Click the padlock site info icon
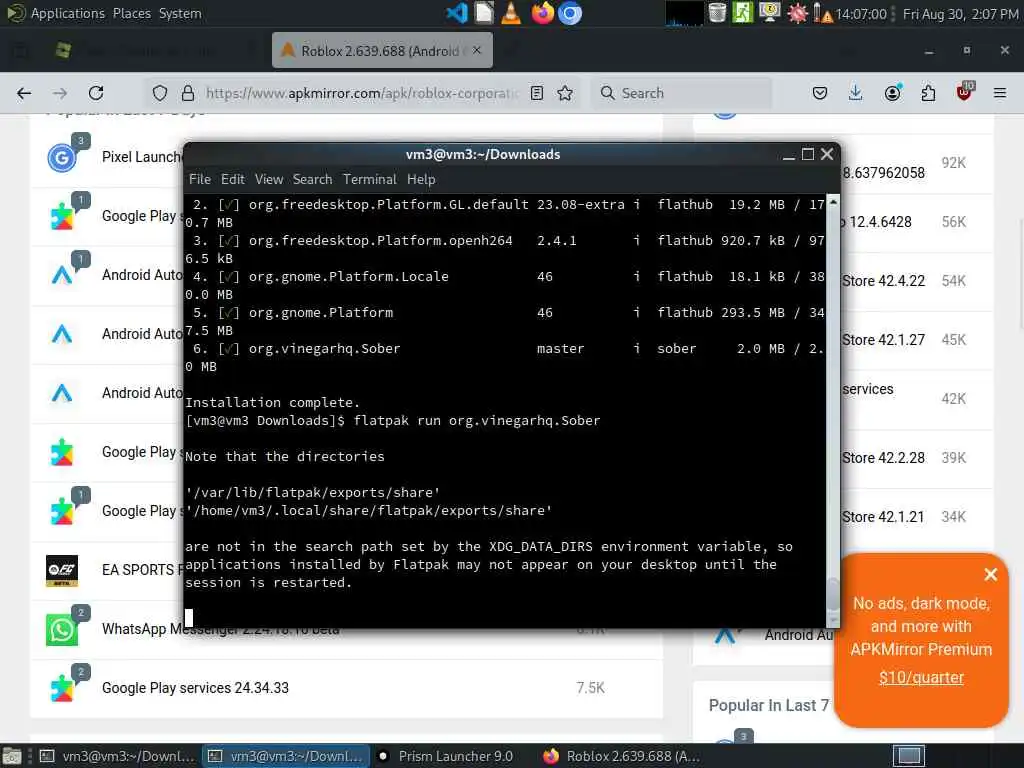The height and width of the screenshot is (768, 1024). 188,93
